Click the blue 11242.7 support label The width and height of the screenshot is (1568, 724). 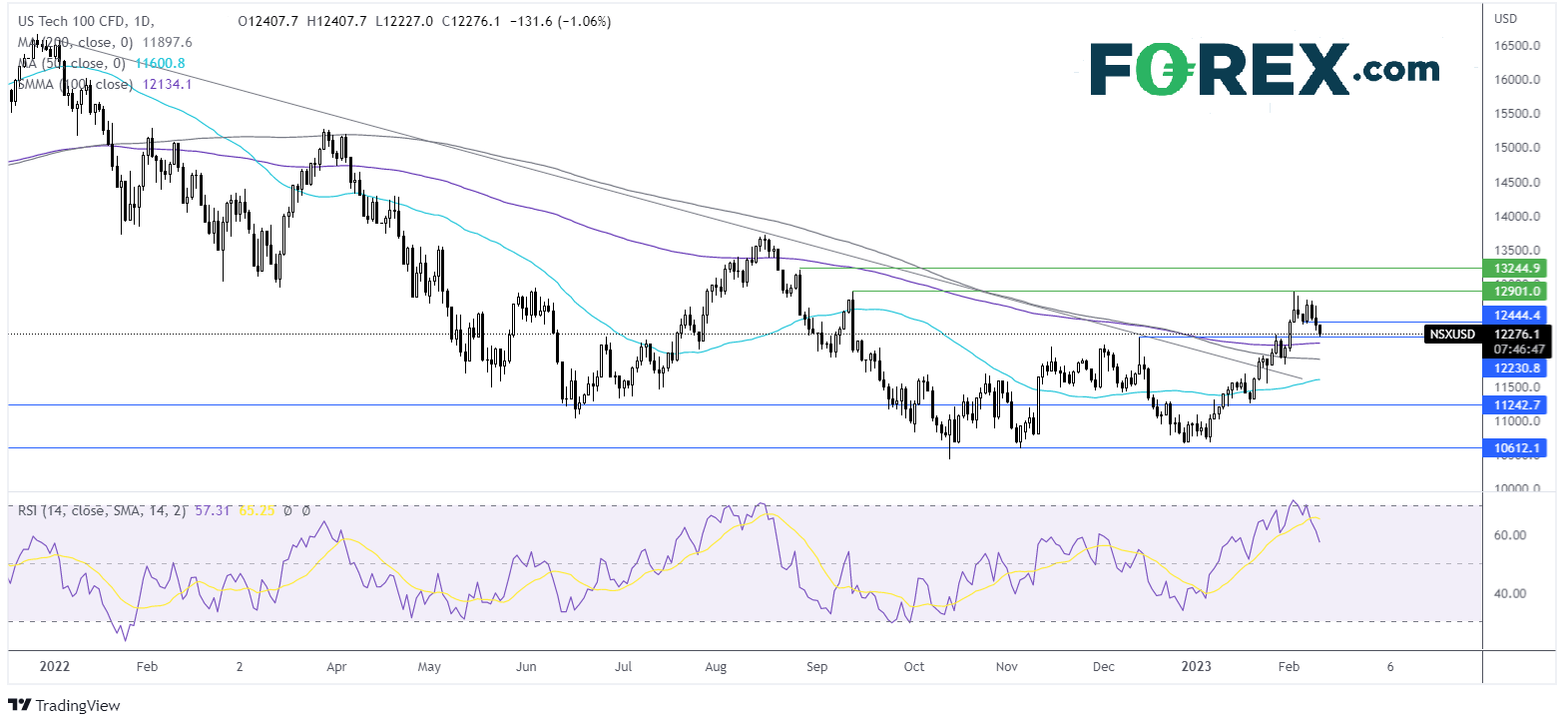[1517, 404]
